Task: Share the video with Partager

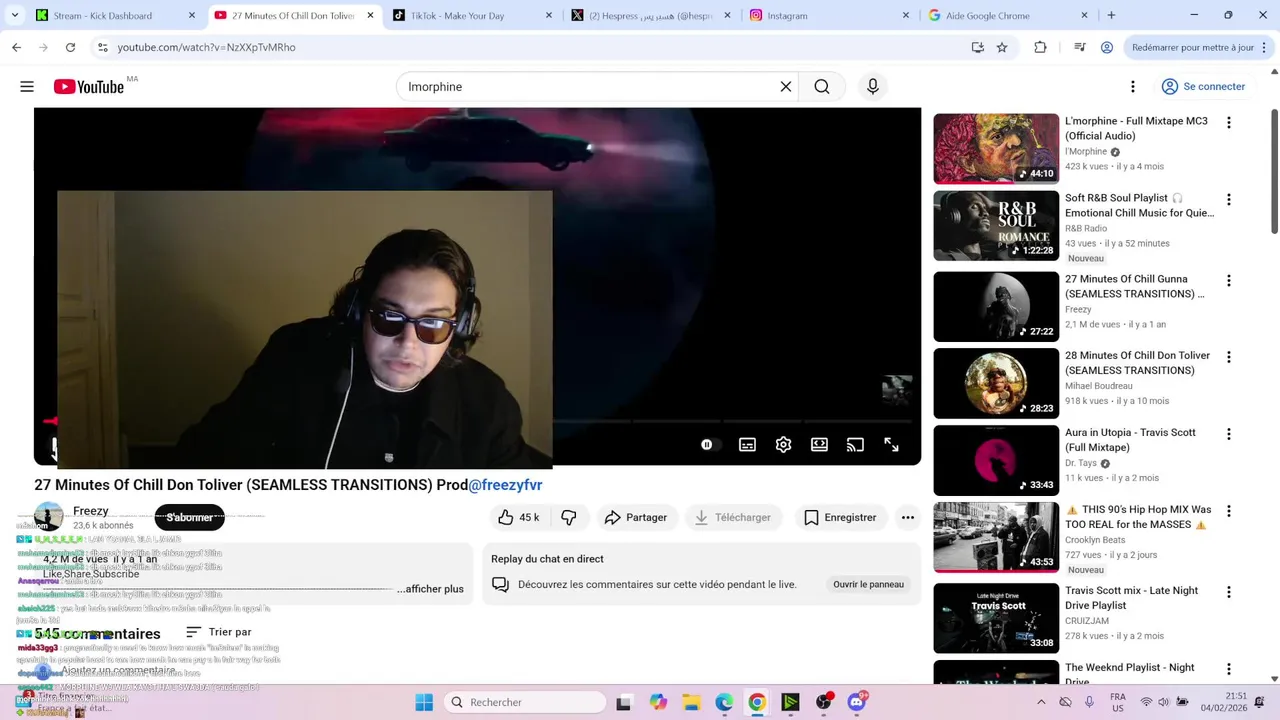Action: click(636, 517)
